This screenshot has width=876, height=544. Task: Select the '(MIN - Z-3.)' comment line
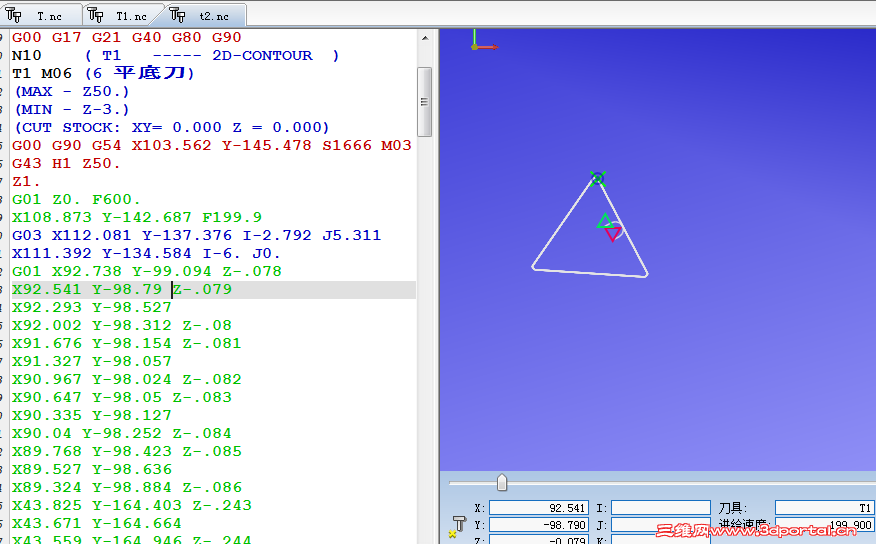coord(72,109)
